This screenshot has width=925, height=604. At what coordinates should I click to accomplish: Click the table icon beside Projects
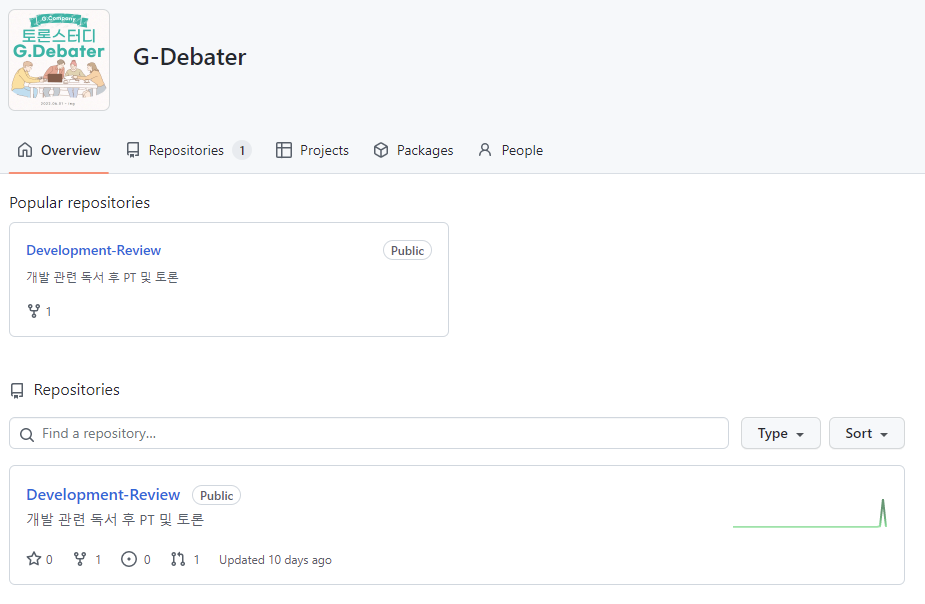[284, 150]
